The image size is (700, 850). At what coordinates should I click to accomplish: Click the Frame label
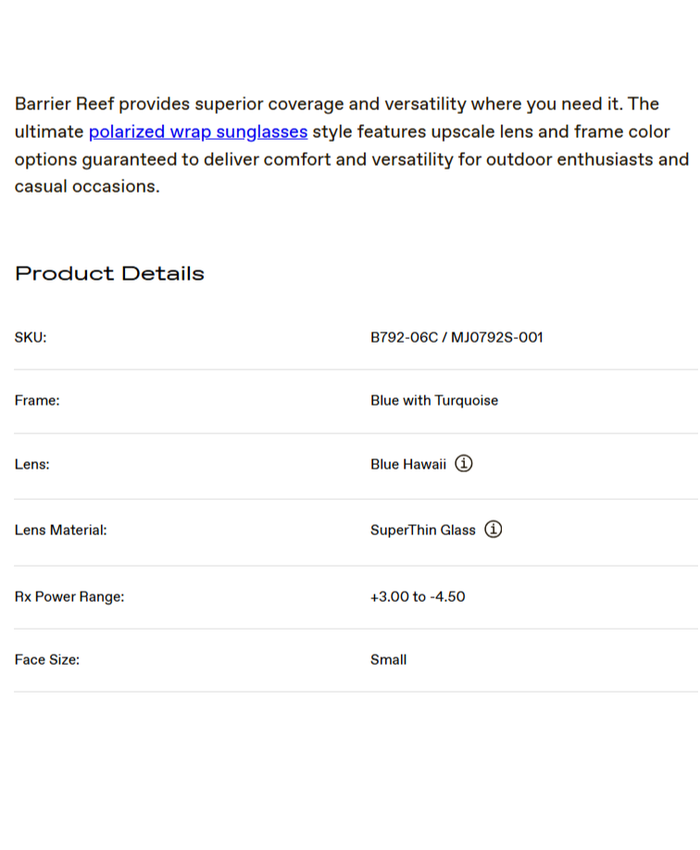tap(37, 400)
